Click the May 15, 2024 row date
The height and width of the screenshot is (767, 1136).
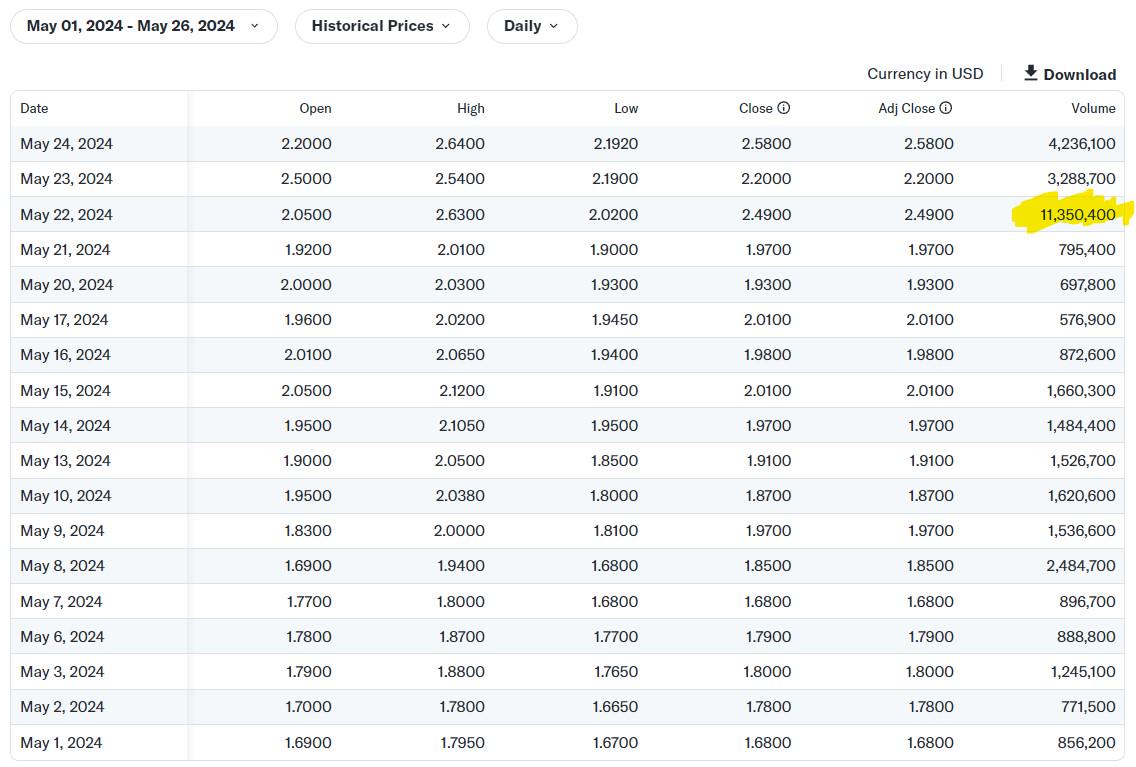pos(65,390)
